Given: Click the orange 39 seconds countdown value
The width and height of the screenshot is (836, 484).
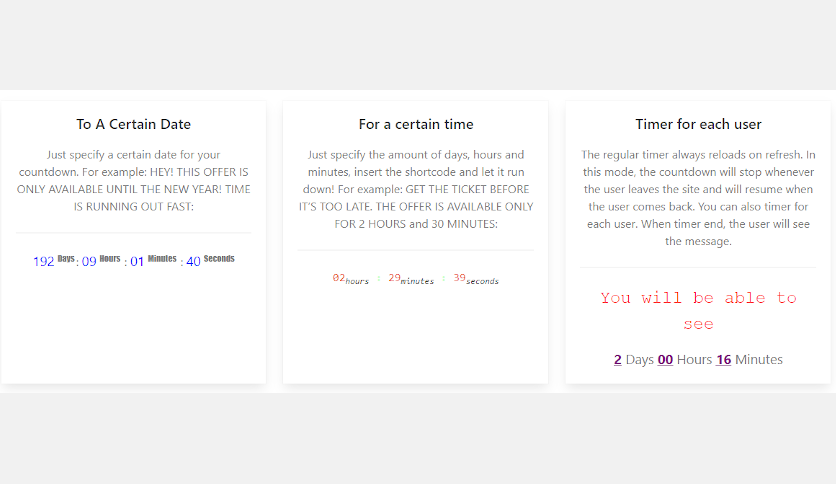Looking at the screenshot, I should click(x=459, y=278).
